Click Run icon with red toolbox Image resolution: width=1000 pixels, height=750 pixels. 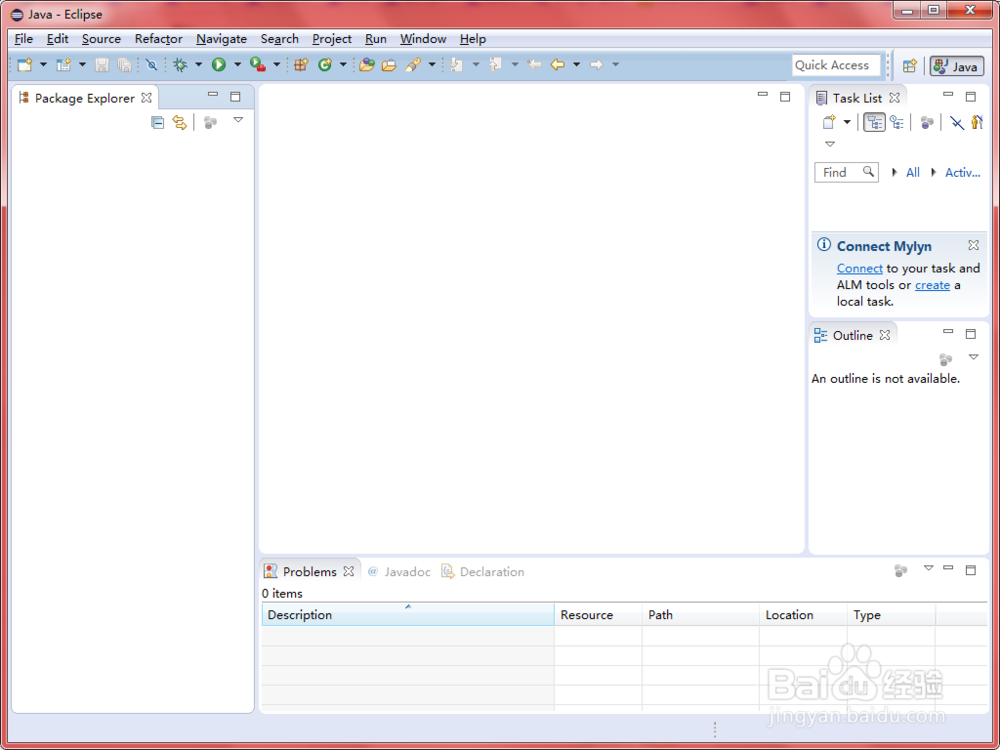click(258, 64)
